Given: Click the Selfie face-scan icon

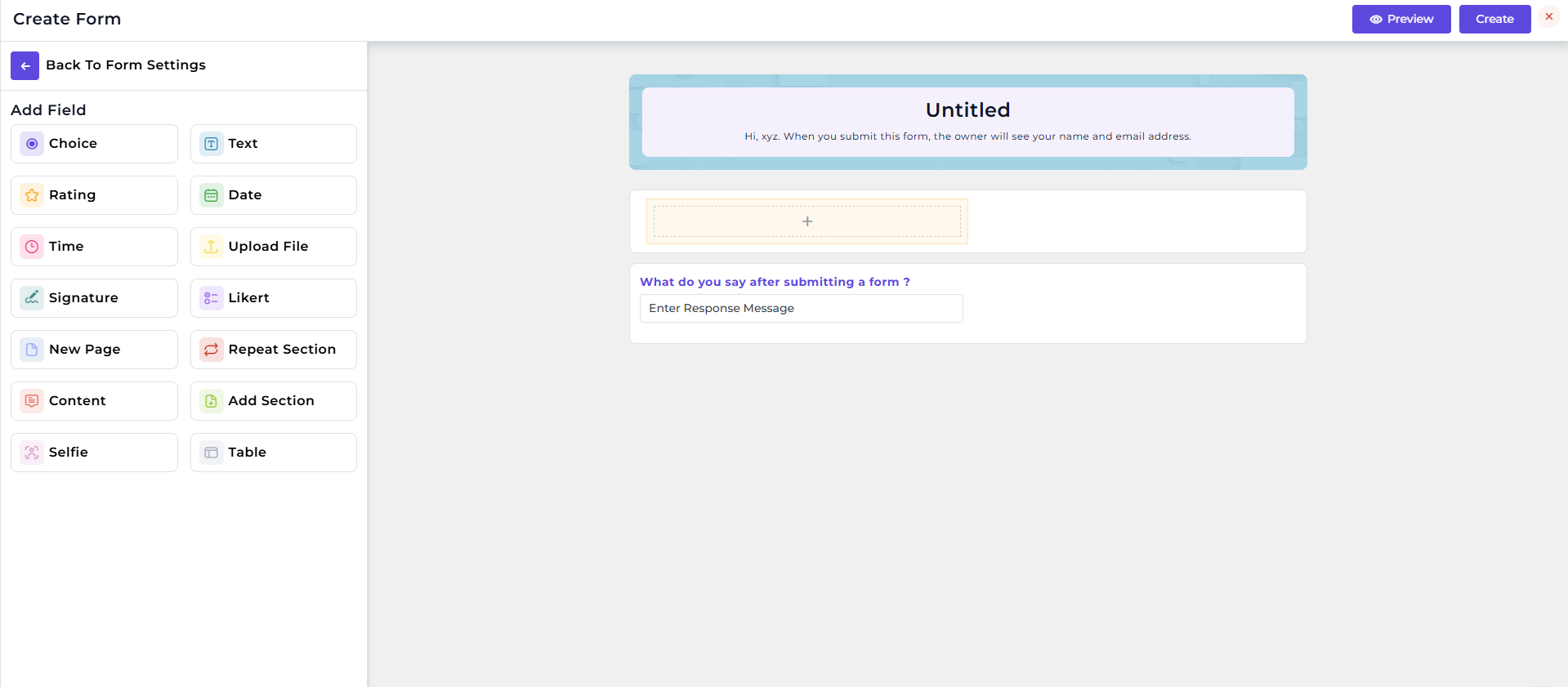Looking at the screenshot, I should (x=32, y=453).
